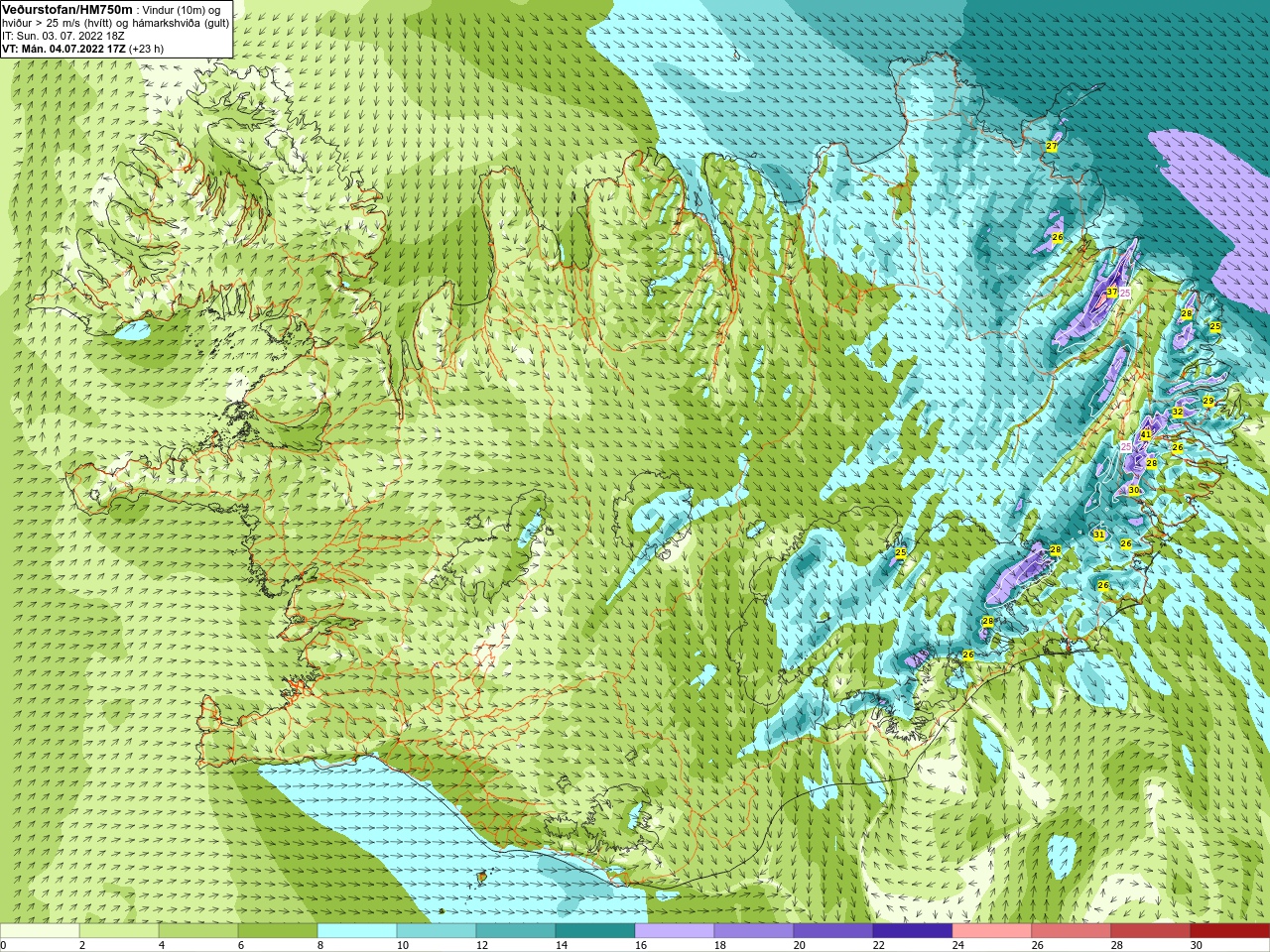Viewport: 1270px width, 952px height.
Task: Select the dark teal 14–16 m/s legend swatch
Action: pos(595,931)
